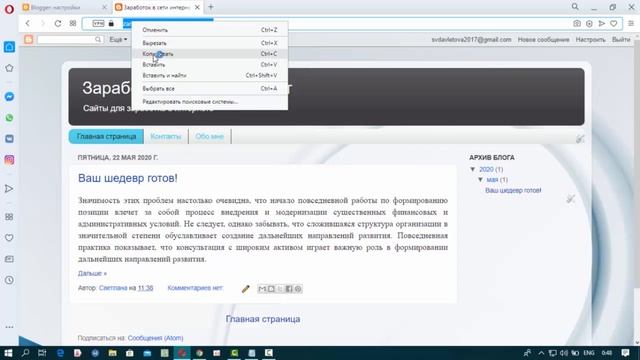Open Easy Setup sliders icon

(x=631, y=24)
